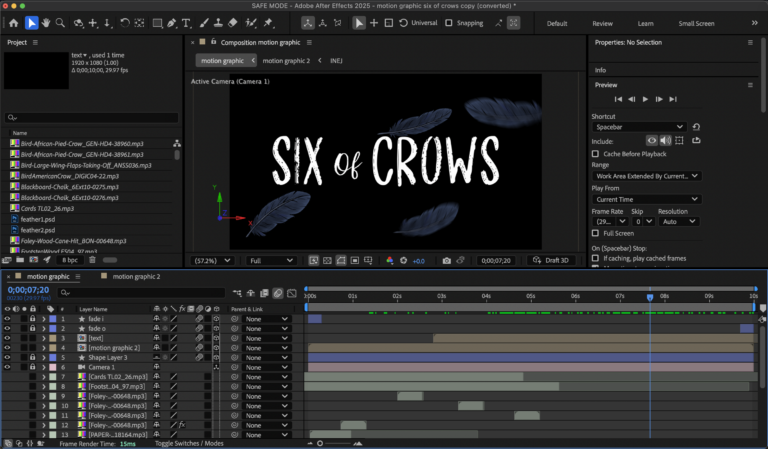768x449 pixels.
Task: Select the Hand tool
Action: click(x=46, y=23)
